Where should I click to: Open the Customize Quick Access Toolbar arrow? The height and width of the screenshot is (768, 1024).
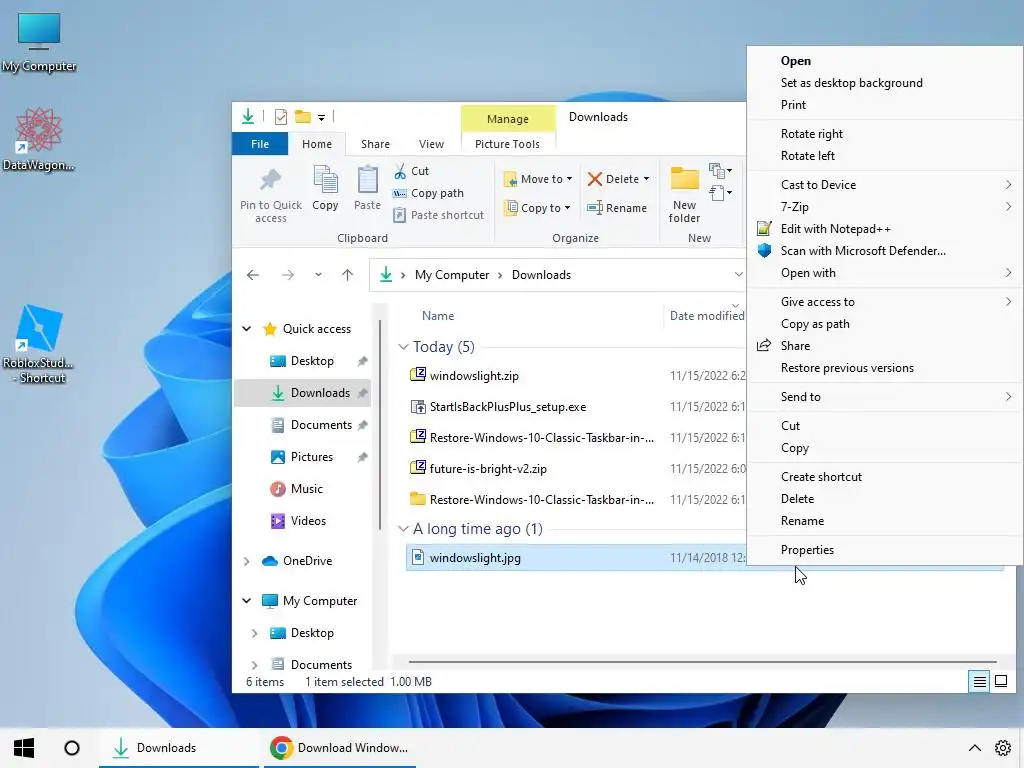coord(321,118)
